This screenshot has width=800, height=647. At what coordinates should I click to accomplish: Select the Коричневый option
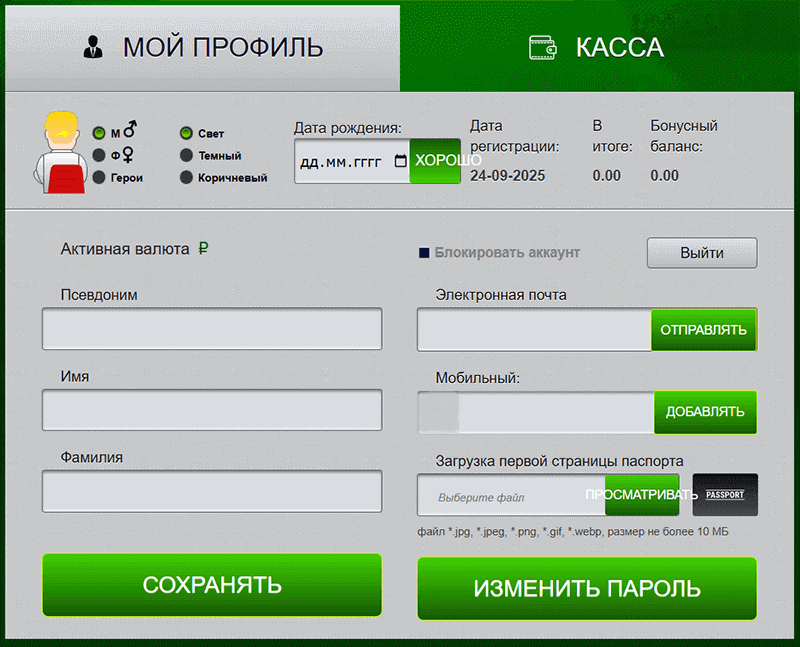[x=187, y=177]
